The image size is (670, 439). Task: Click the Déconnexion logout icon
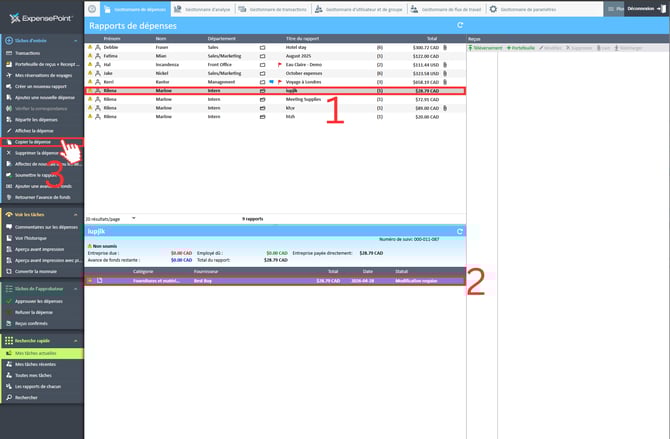(661, 8)
